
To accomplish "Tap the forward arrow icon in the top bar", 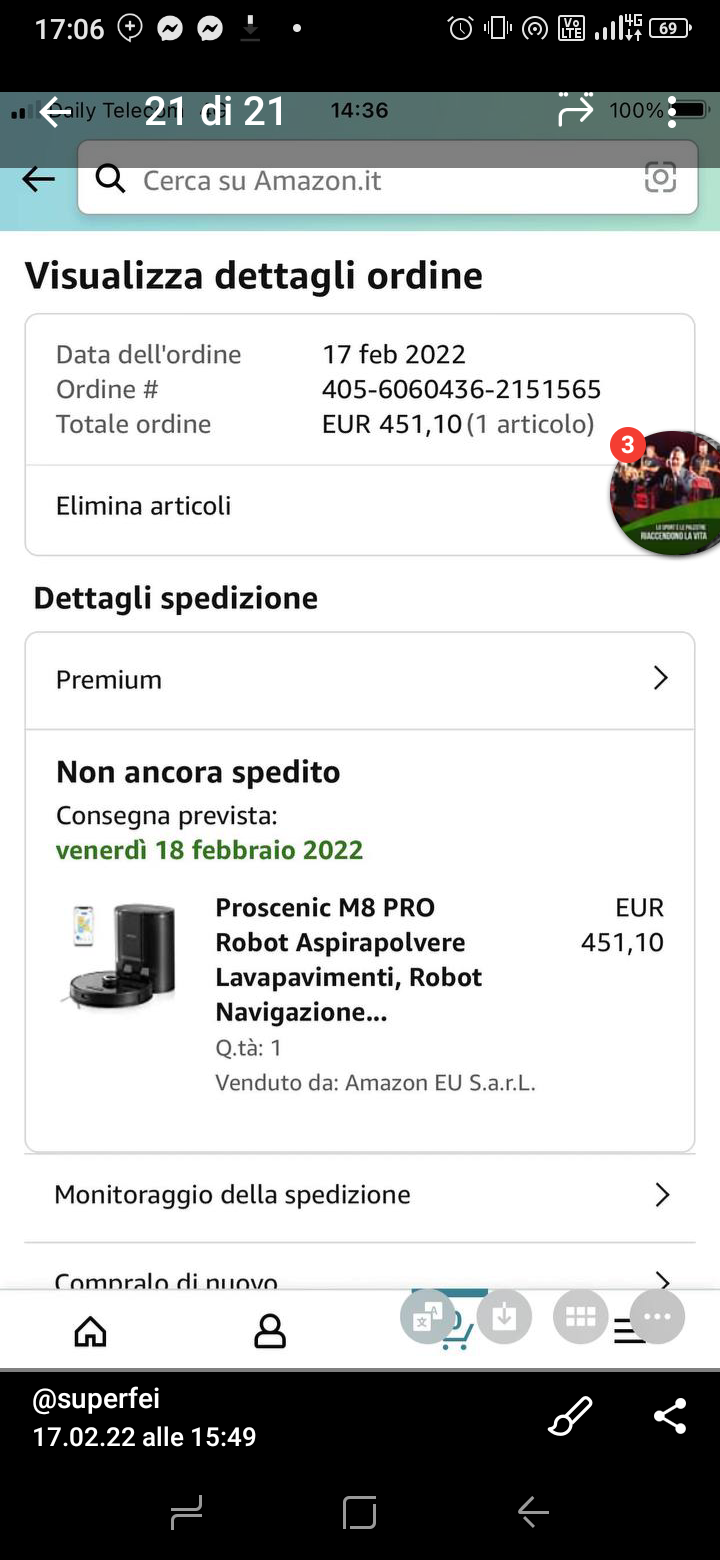I will (x=576, y=111).
